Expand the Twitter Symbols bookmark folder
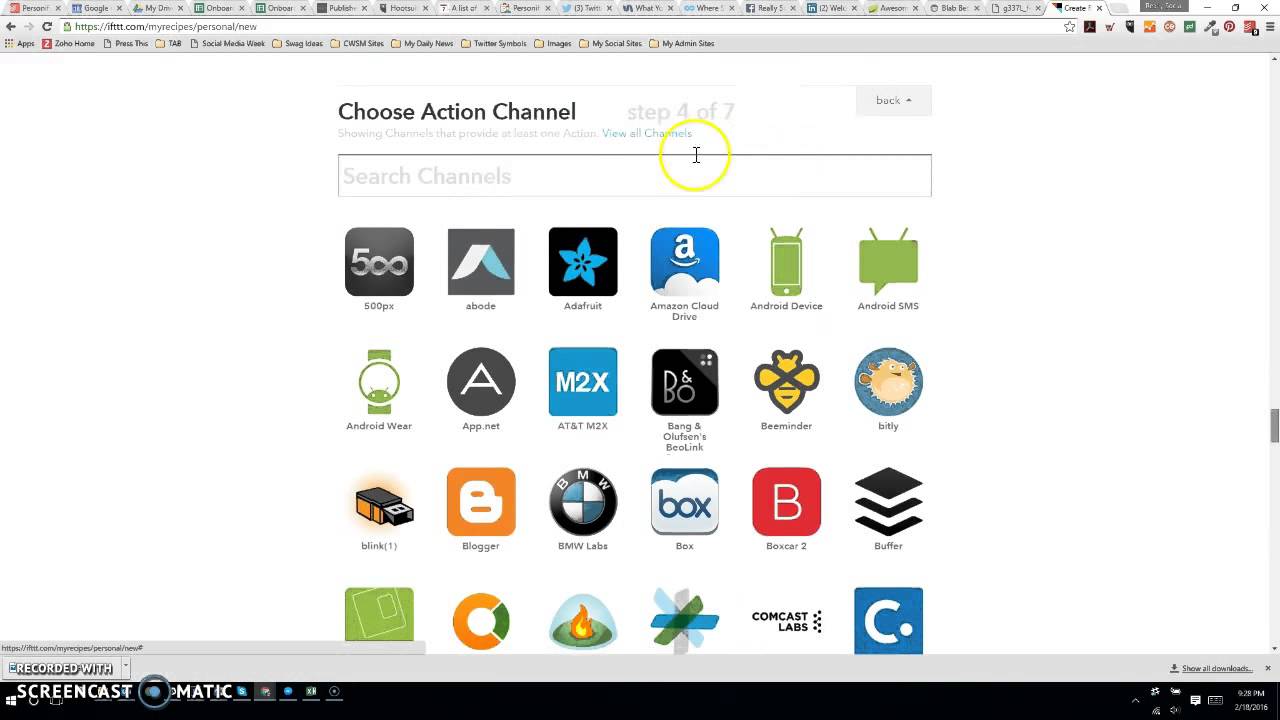This screenshot has width=1280, height=720. (x=493, y=44)
